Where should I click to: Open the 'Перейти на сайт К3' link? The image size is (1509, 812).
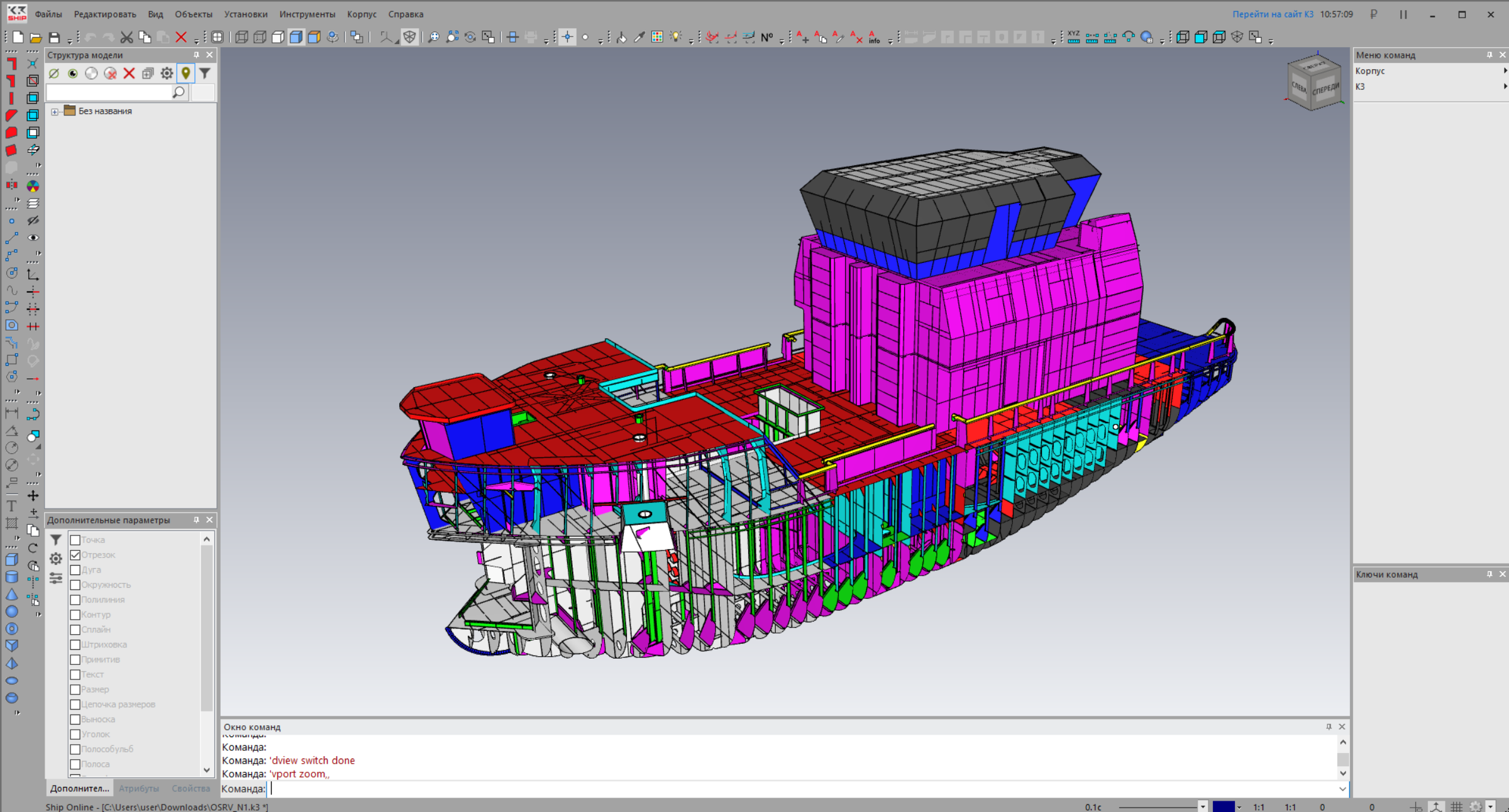(x=1272, y=14)
